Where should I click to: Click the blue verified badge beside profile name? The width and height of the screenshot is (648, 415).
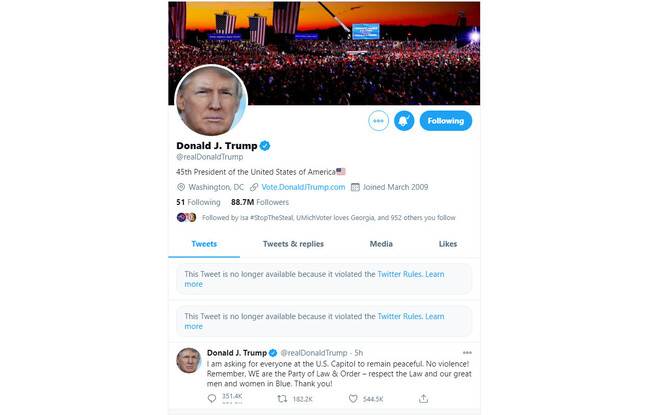[x=265, y=145]
